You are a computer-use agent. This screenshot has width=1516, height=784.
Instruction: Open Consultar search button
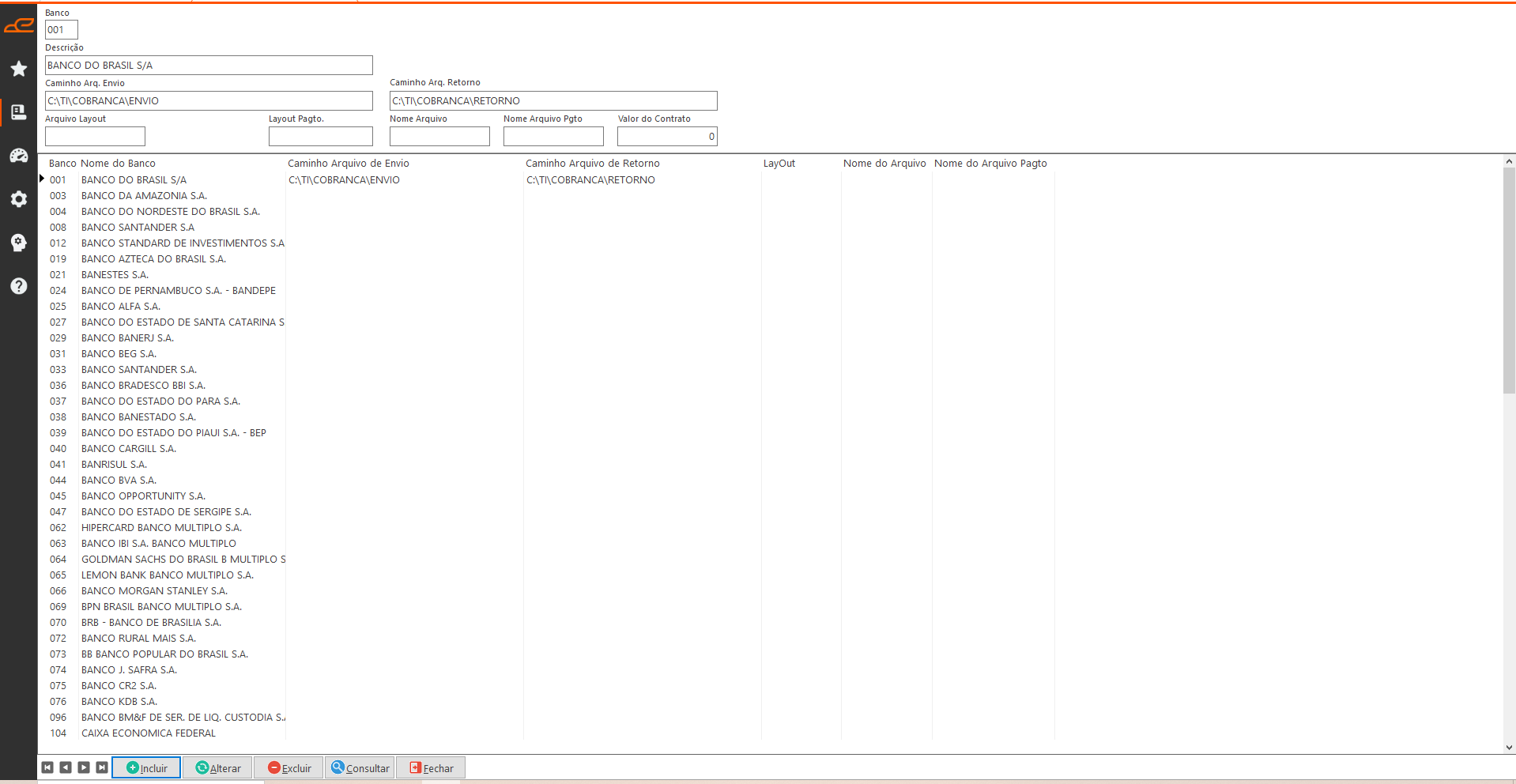[x=360, y=767]
